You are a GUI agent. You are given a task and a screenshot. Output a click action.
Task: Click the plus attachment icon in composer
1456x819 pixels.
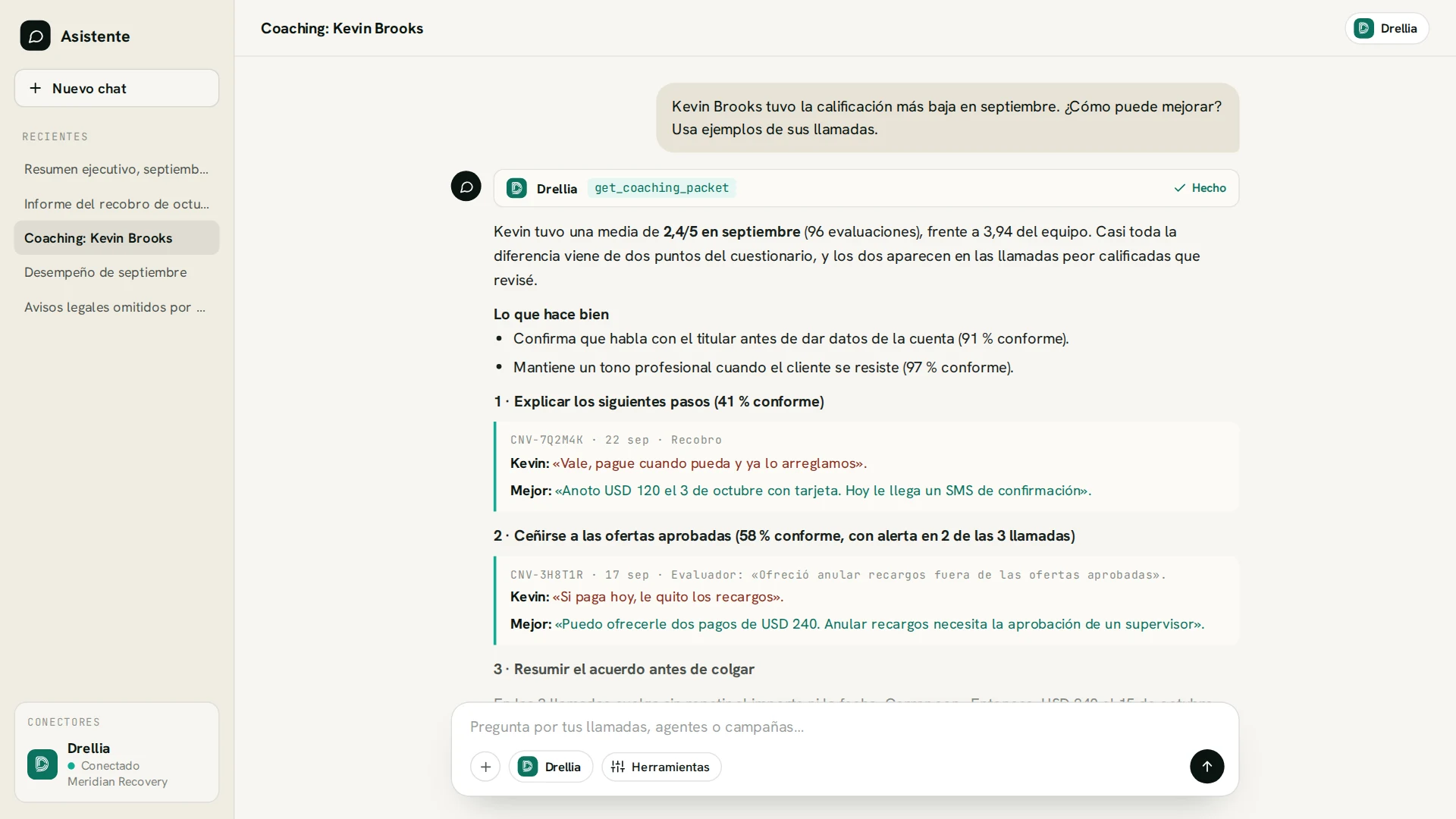(x=485, y=767)
